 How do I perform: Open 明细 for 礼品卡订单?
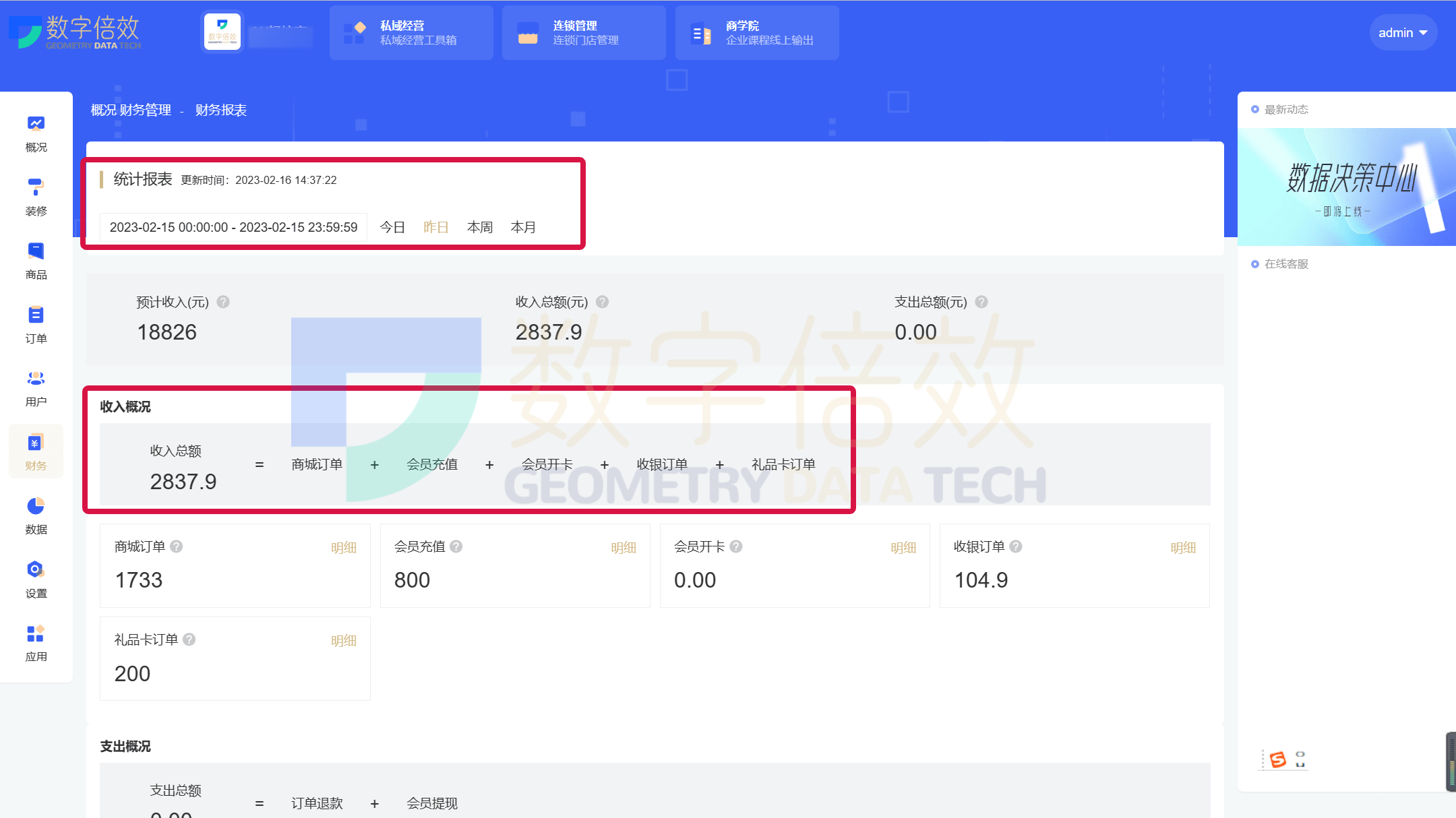click(x=344, y=641)
